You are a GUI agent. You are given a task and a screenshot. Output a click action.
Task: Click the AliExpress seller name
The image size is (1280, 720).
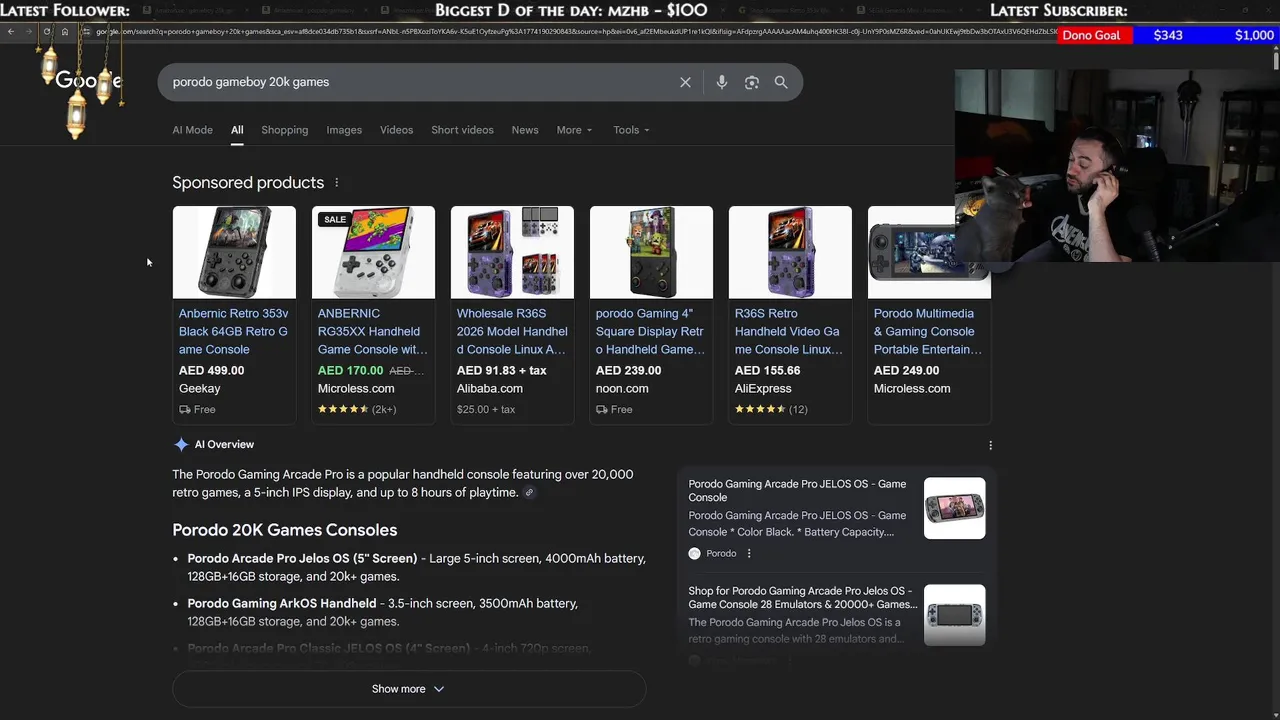click(x=763, y=388)
